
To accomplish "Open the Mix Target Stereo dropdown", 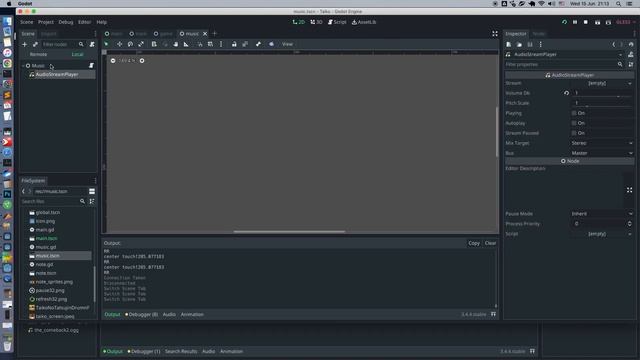I will pyautogui.click(x=602, y=143).
